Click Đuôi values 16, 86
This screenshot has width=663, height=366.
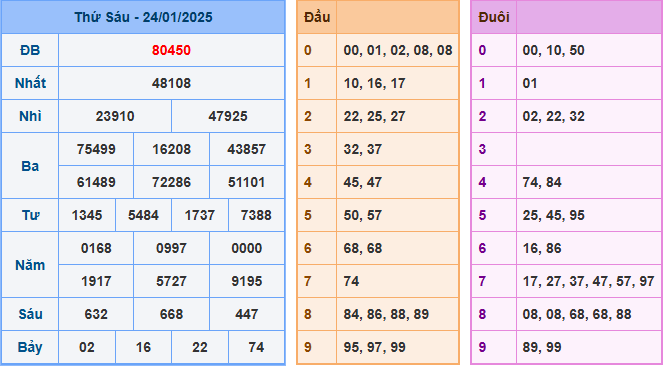click(542, 248)
